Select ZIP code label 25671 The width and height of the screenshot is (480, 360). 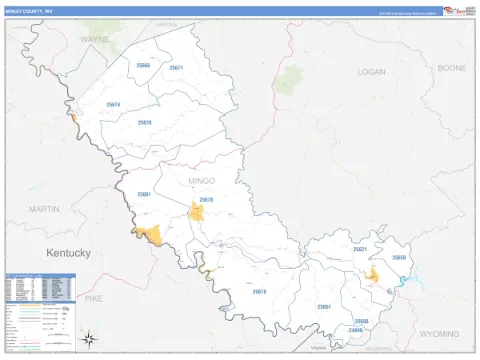tap(176, 68)
